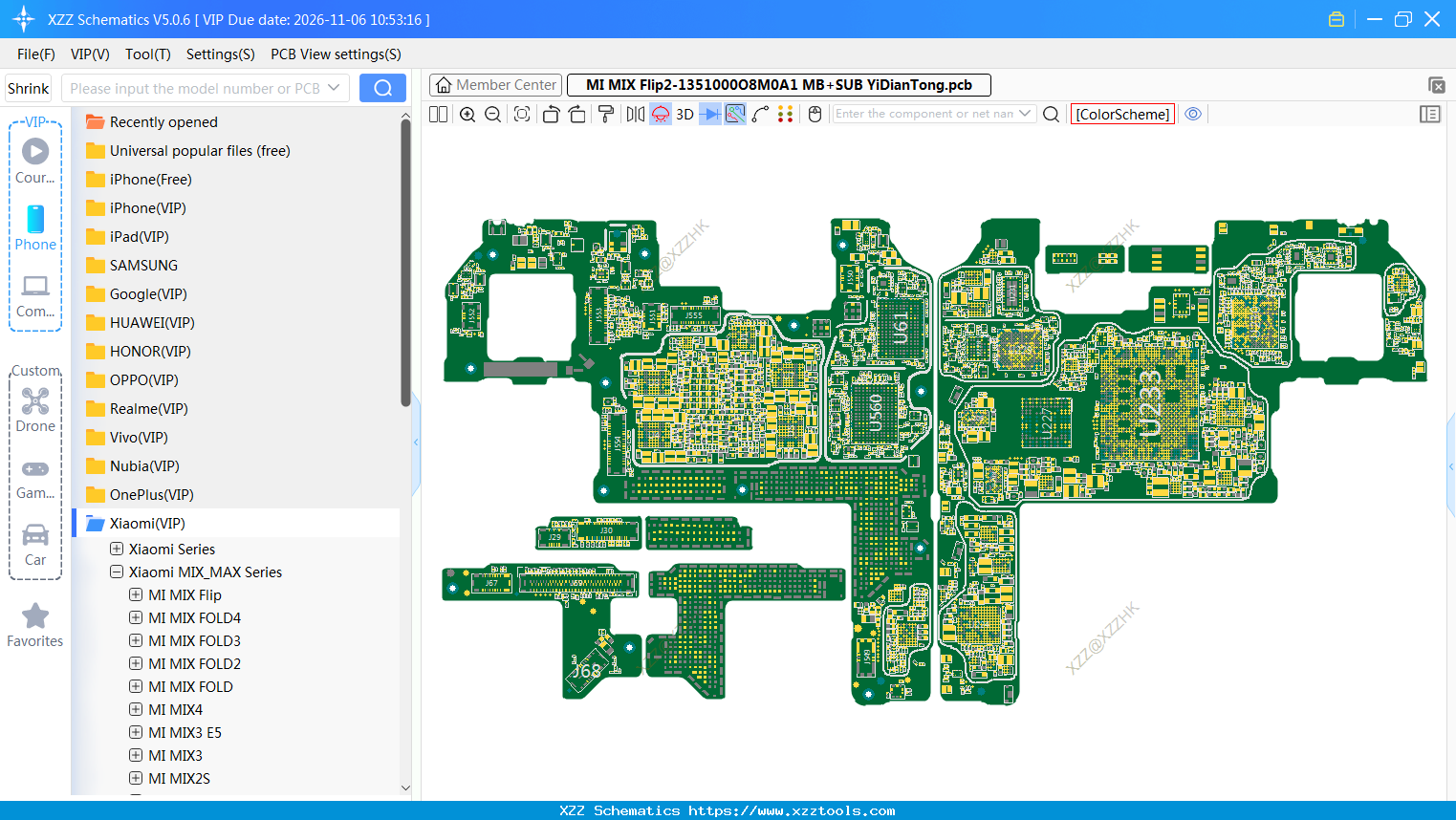Open the Tool menu
This screenshot has width=1456, height=820.
coord(148,54)
